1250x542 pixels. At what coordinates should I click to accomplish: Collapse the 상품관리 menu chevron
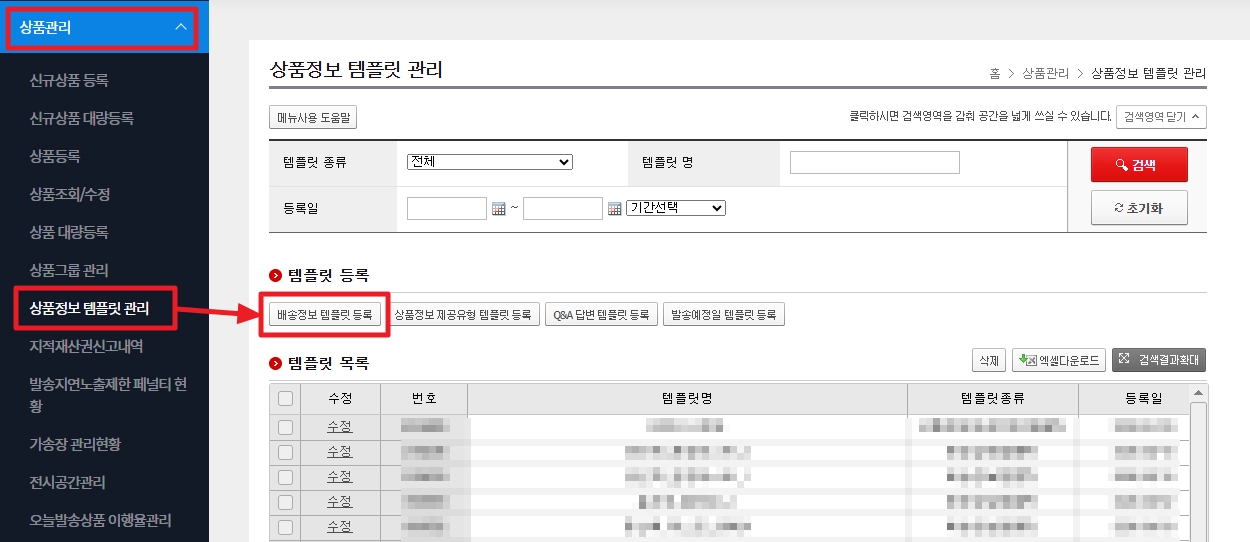click(x=181, y=27)
